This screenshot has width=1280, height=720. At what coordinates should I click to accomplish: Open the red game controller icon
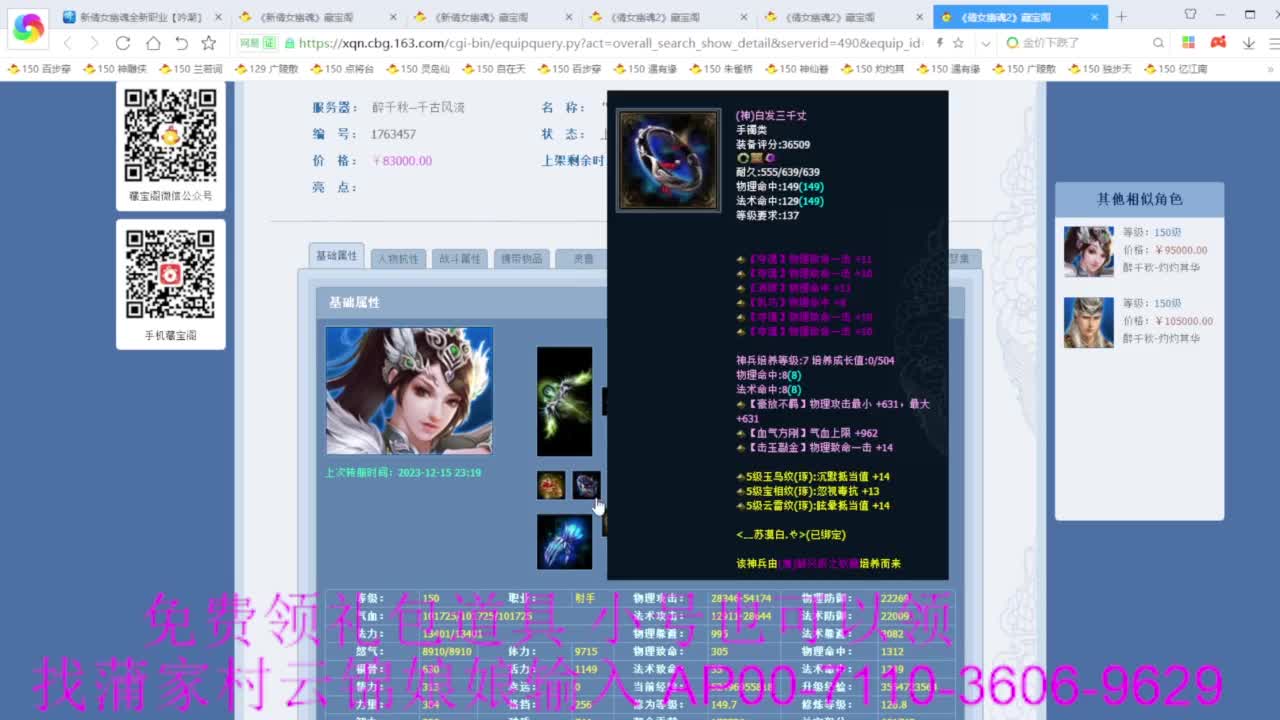[1218, 43]
